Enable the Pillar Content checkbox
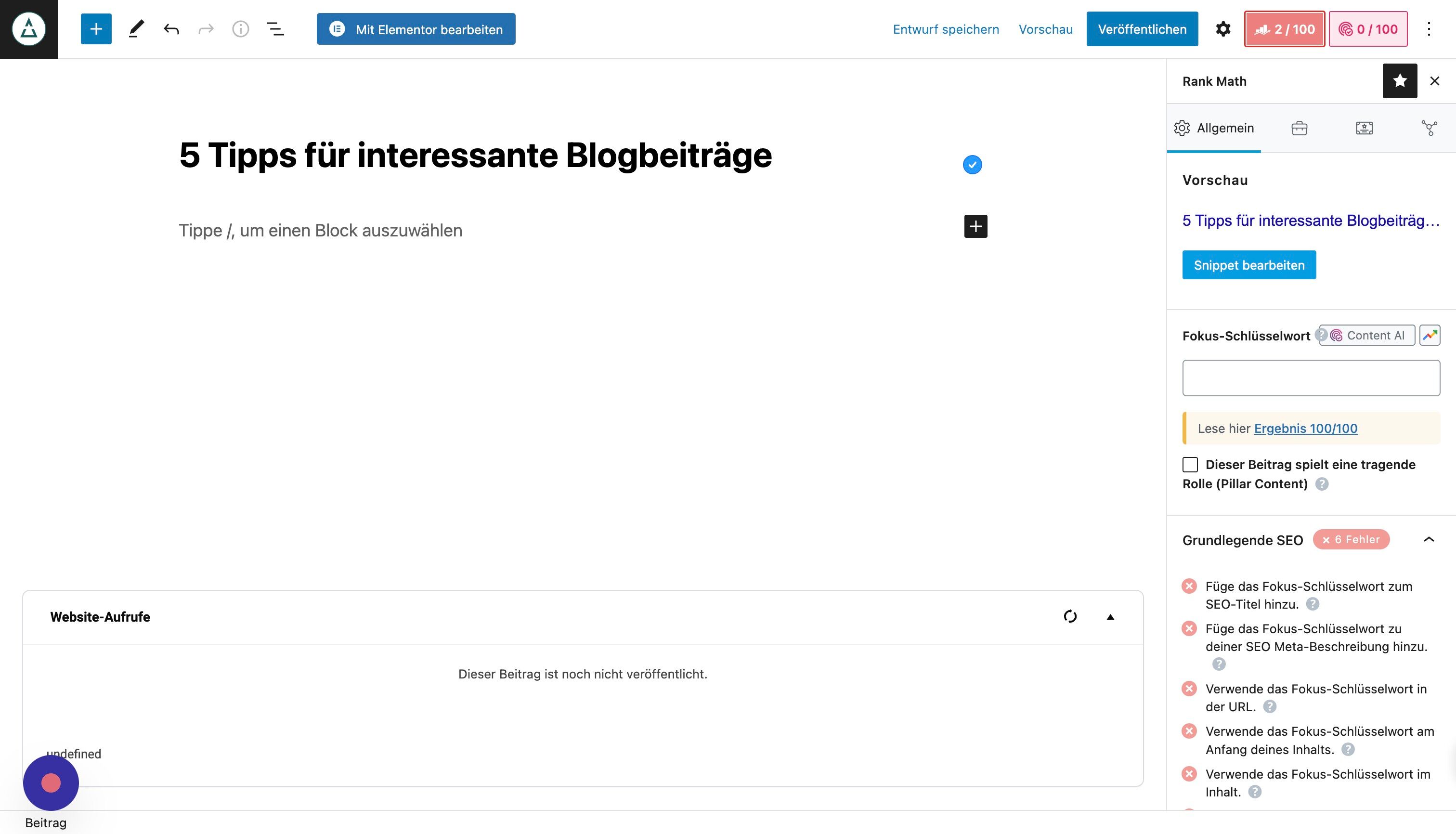 (x=1190, y=465)
